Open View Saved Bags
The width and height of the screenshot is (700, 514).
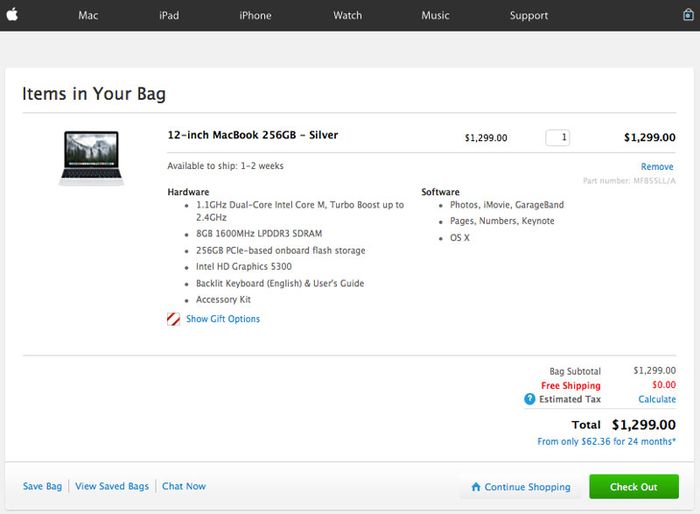112,486
